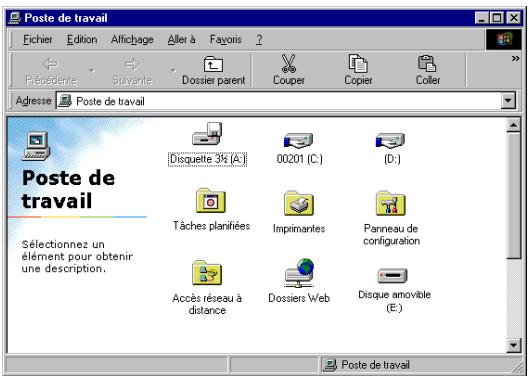529x376 pixels.
Task: Click the Coller clipboard toolbar icon
Action: pyautogui.click(x=427, y=63)
